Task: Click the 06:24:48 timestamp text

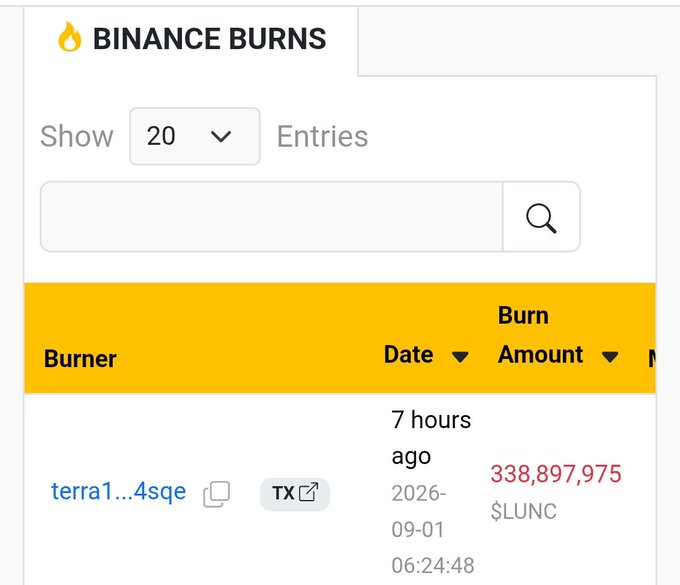Action: click(433, 565)
